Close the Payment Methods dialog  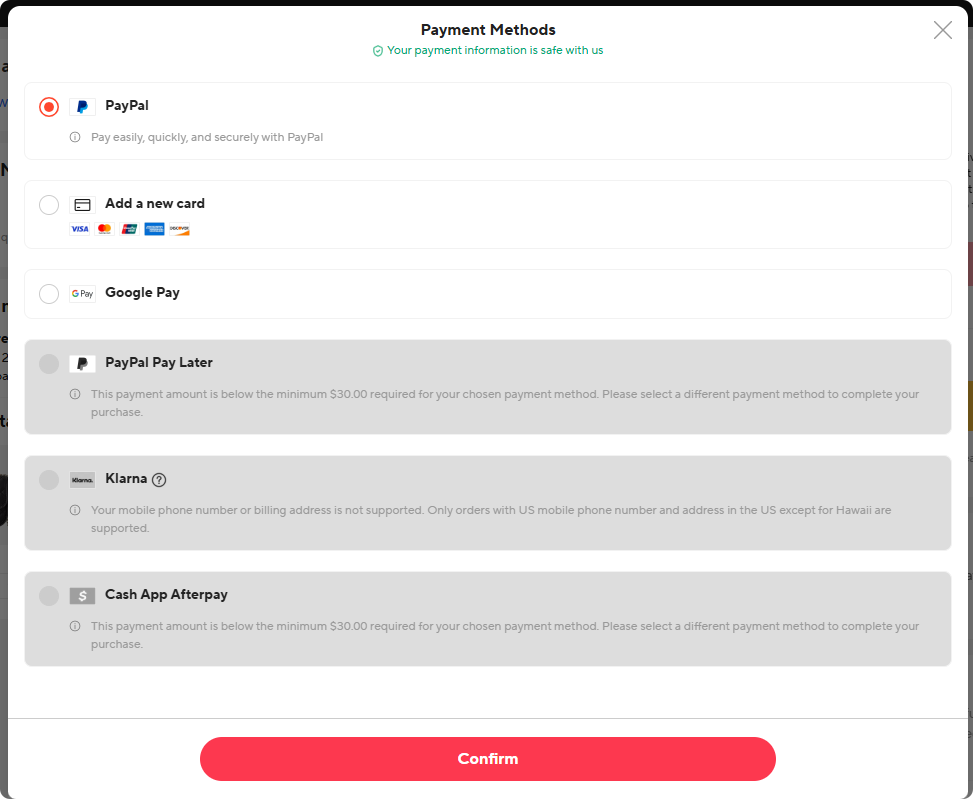(942, 30)
